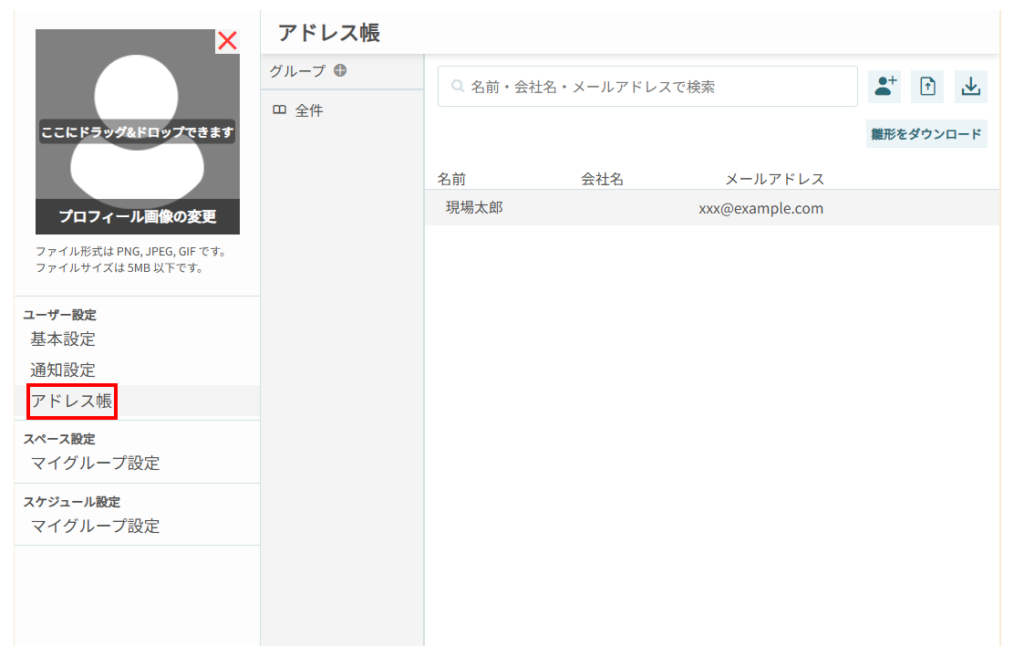1024x657 pixels.
Task: Click the profile avatar drop area
Action: click(x=137, y=110)
